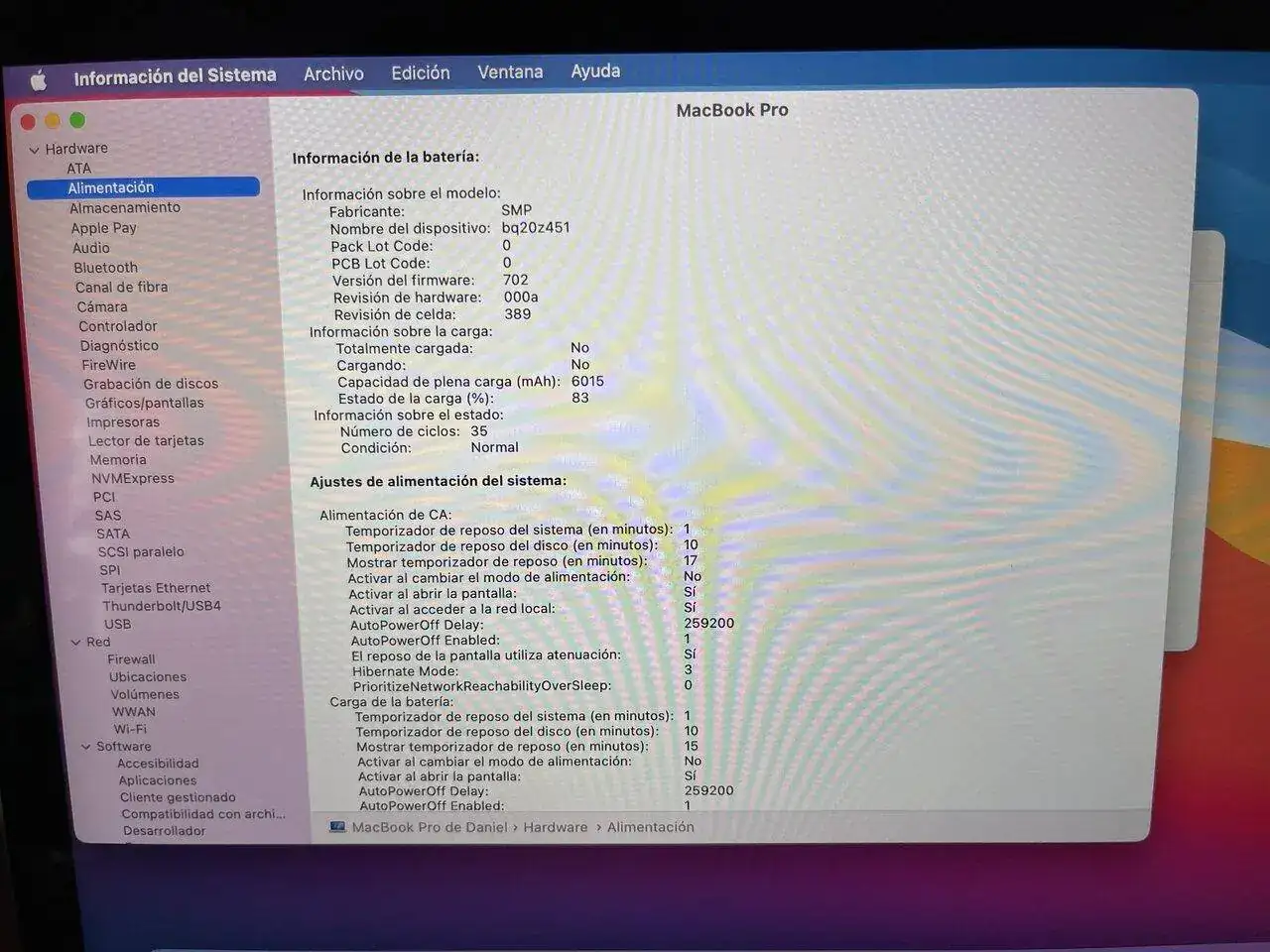Select Thunderbolt/USB4 in the sidebar

[x=161, y=606]
